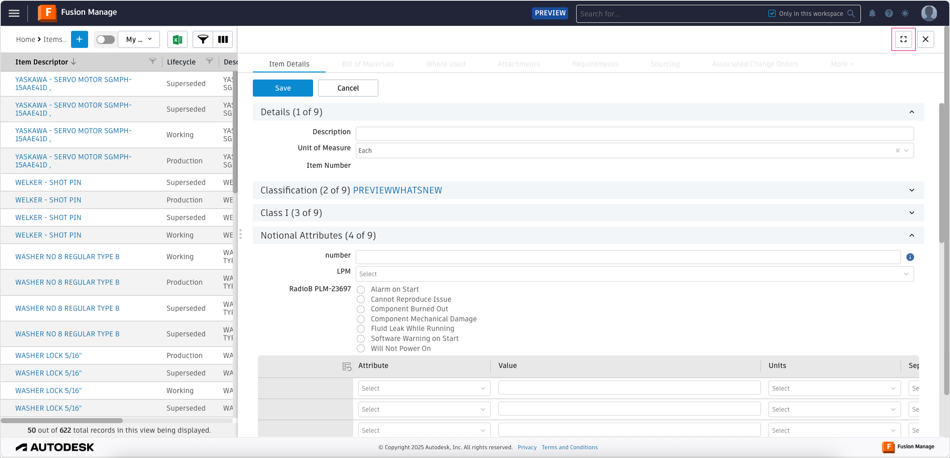Click the PREVIEW badge

click(550, 13)
